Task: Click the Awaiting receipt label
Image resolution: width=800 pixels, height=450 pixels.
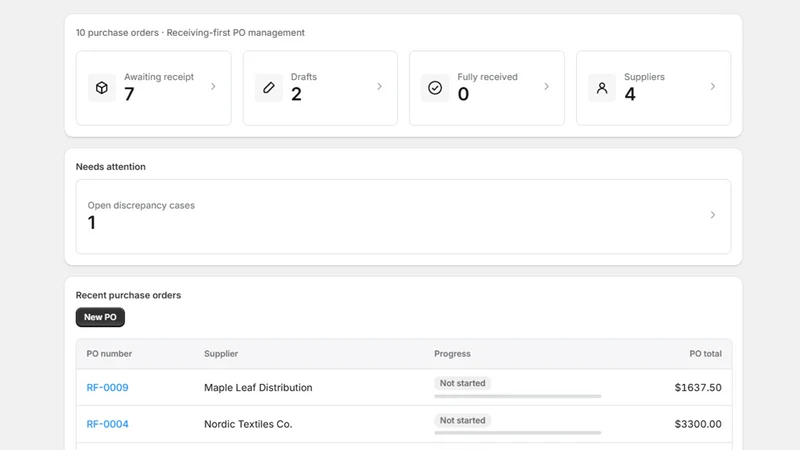Action: pyautogui.click(x=159, y=77)
